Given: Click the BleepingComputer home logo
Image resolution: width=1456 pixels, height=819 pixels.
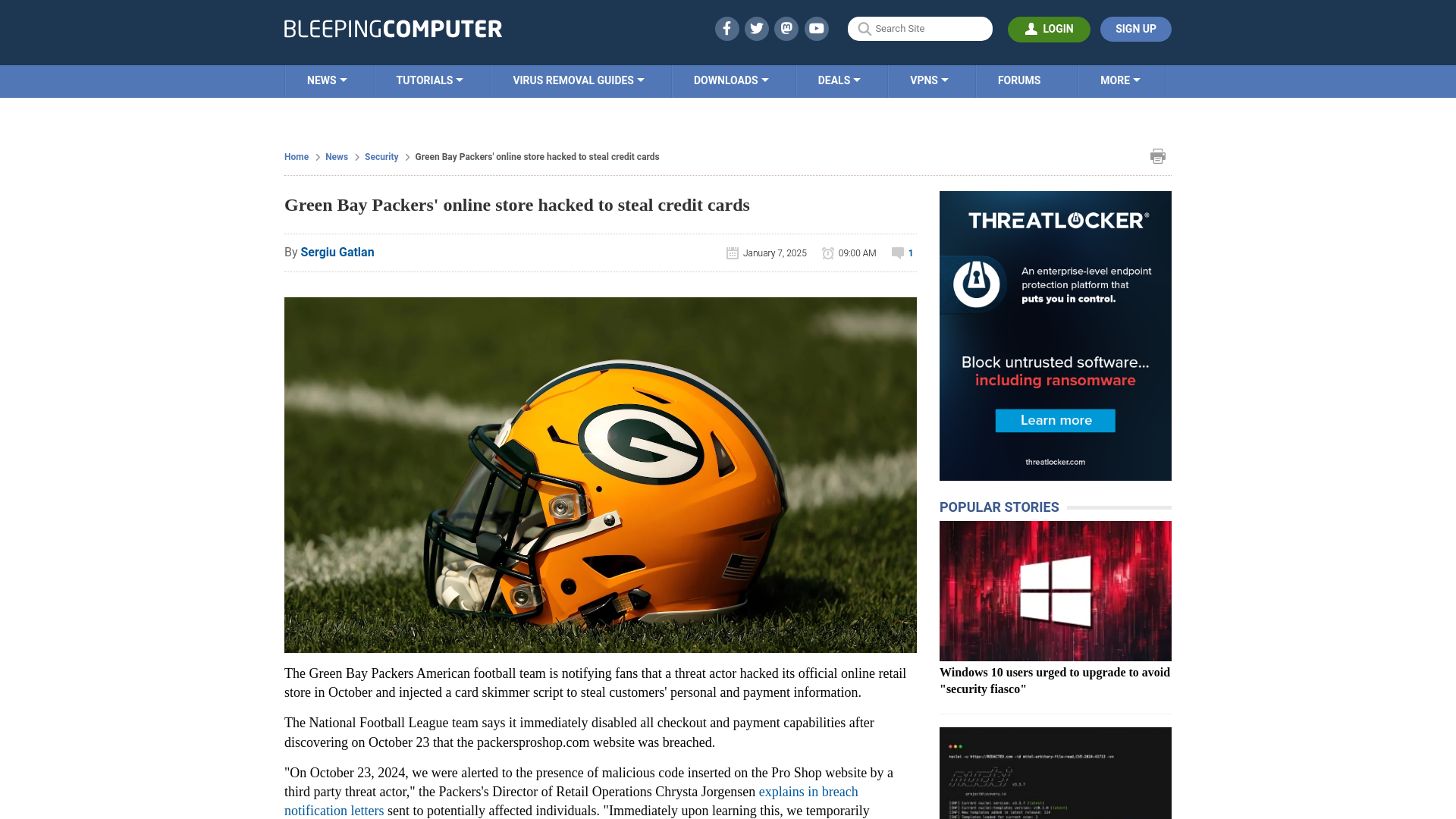Looking at the screenshot, I should pos(393,28).
